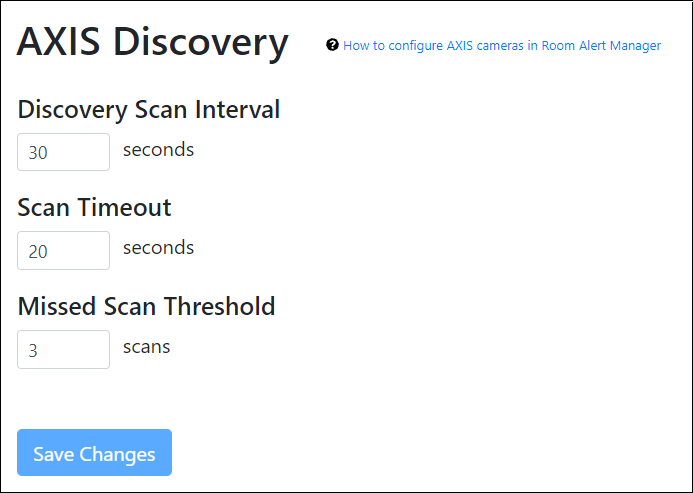Click the AXIS Discovery page title

(153, 43)
